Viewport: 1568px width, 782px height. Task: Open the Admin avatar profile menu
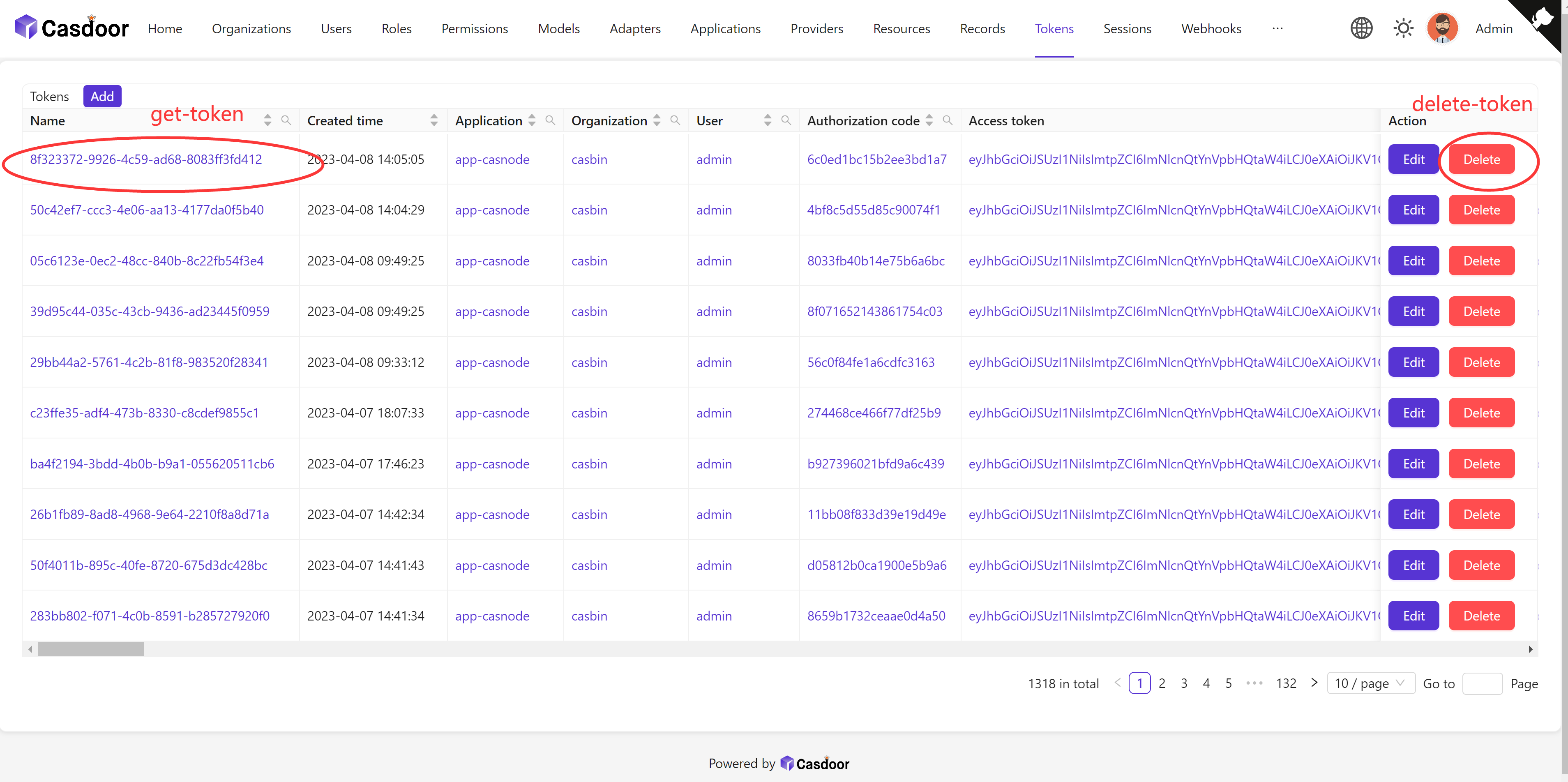[x=1443, y=28]
